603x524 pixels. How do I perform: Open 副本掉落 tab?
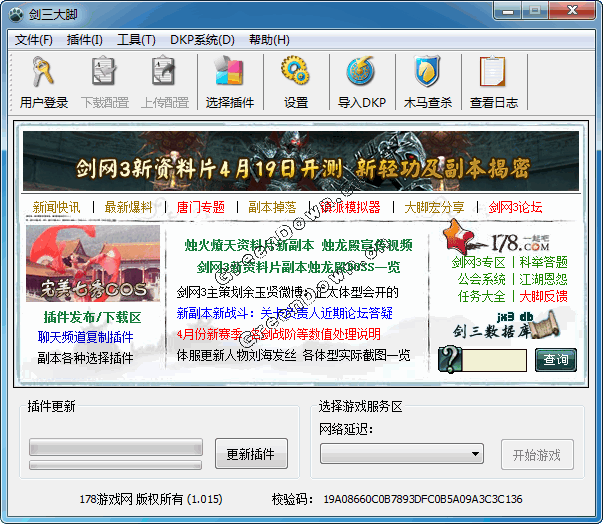[272, 207]
